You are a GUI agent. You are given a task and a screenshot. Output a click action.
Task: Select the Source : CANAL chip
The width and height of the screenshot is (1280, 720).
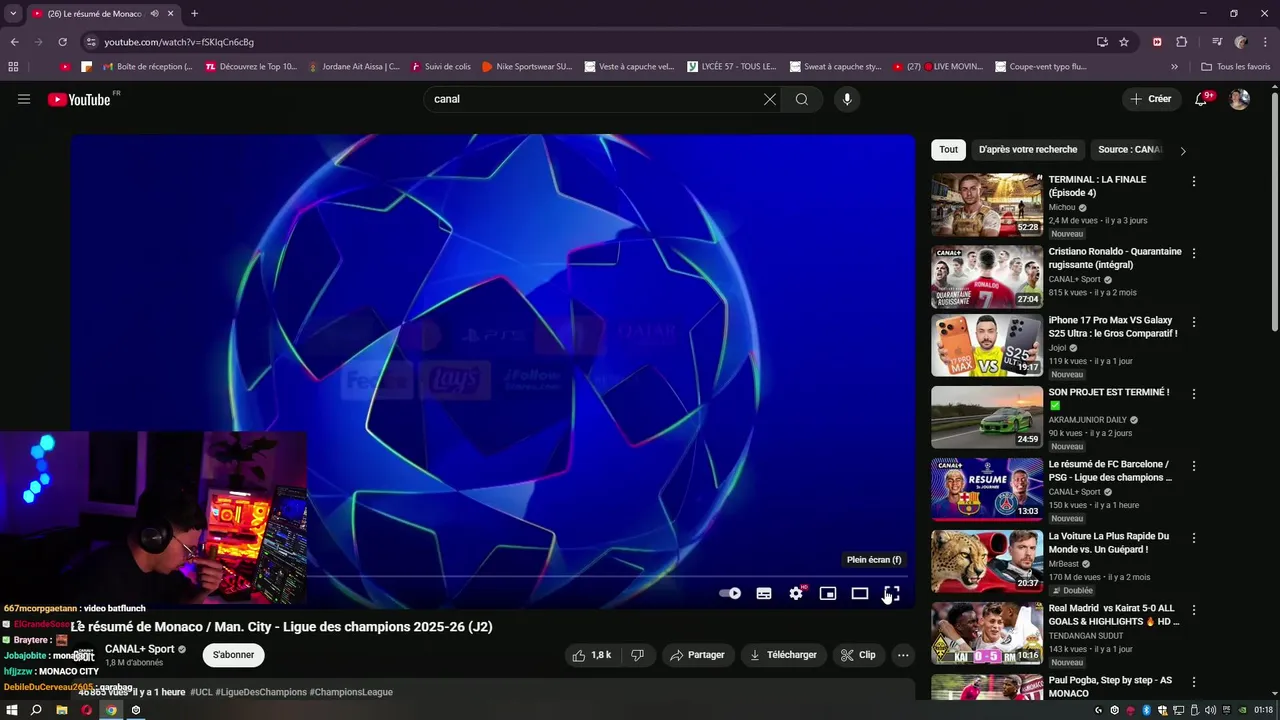point(1130,150)
